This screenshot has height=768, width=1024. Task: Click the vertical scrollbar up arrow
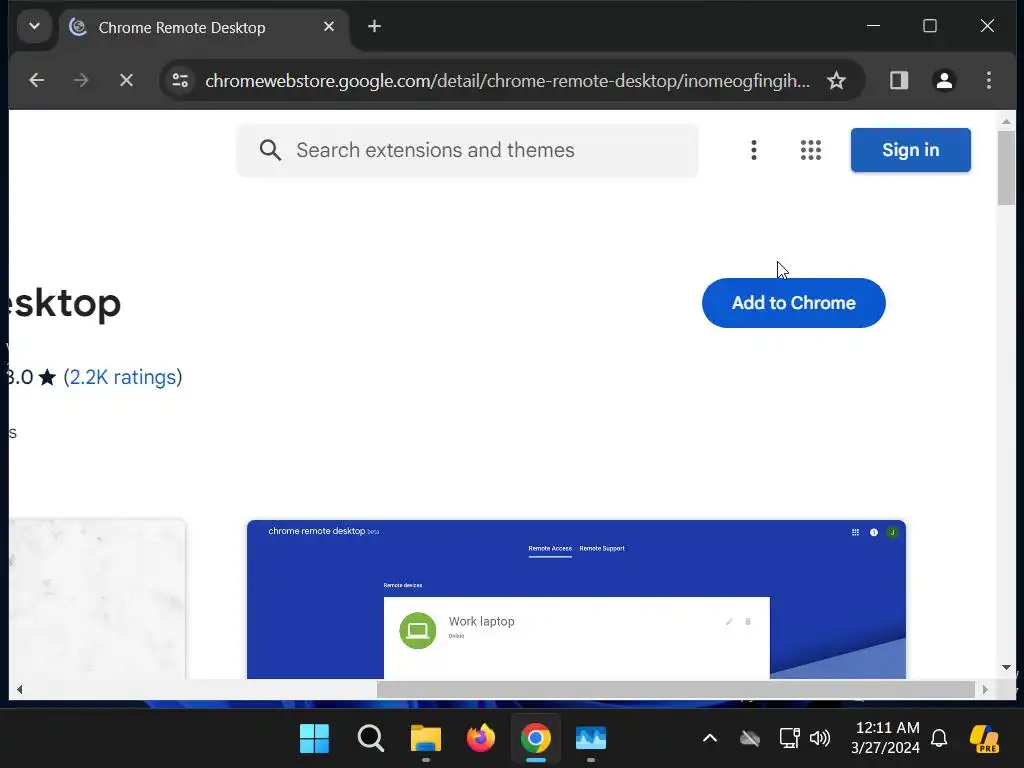[1006, 121]
